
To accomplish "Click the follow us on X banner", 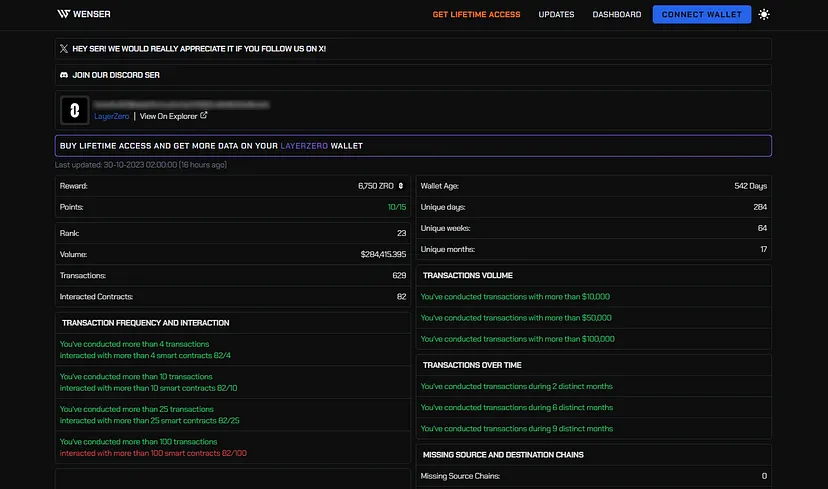I will 413,48.
